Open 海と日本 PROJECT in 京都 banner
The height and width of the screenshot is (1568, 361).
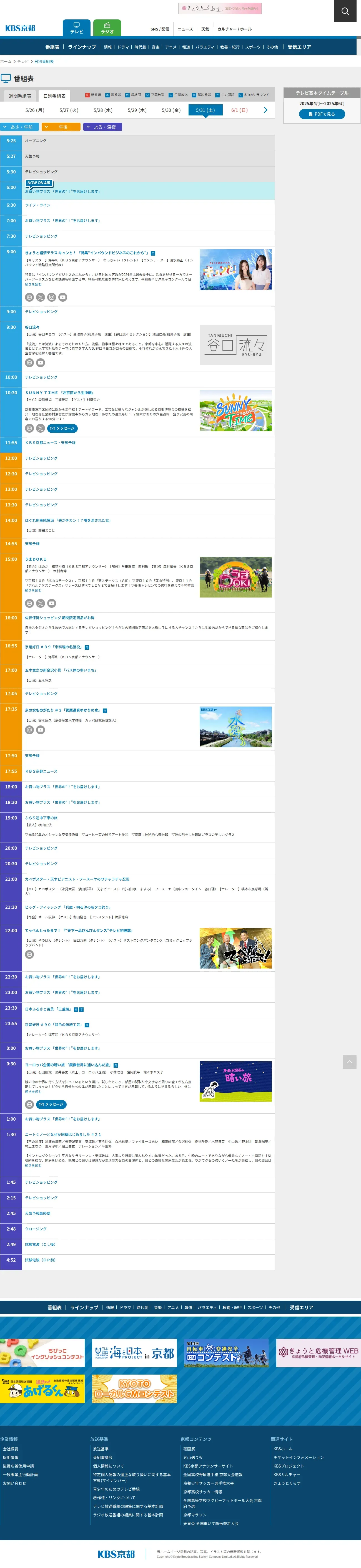tap(134, 1353)
